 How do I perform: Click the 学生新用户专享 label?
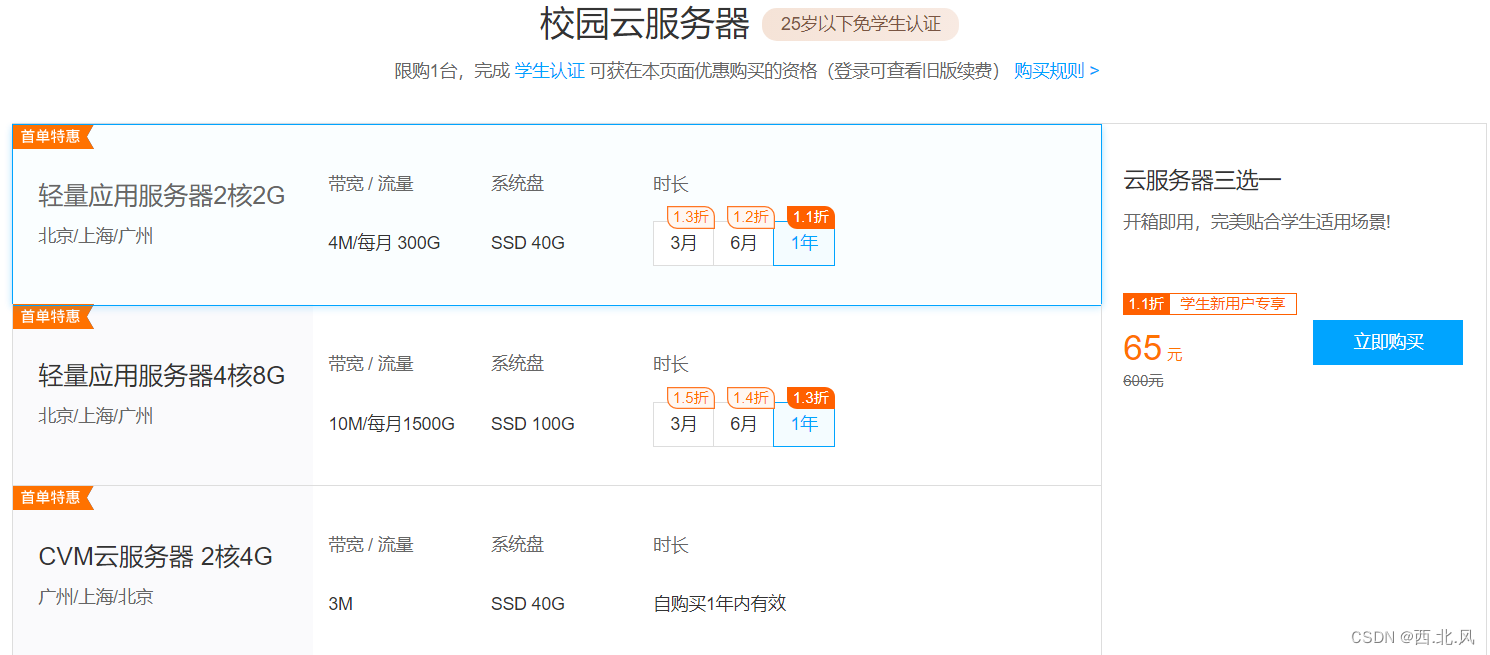tap(1232, 304)
